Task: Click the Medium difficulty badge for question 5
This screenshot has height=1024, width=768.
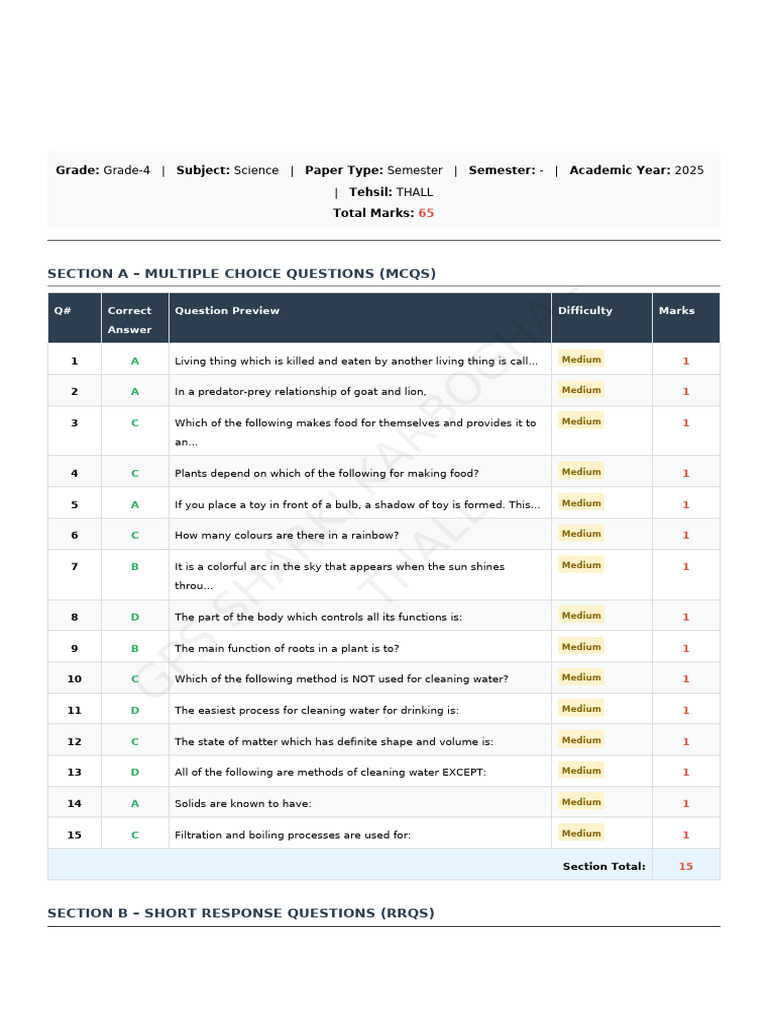Action: click(x=581, y=503)
